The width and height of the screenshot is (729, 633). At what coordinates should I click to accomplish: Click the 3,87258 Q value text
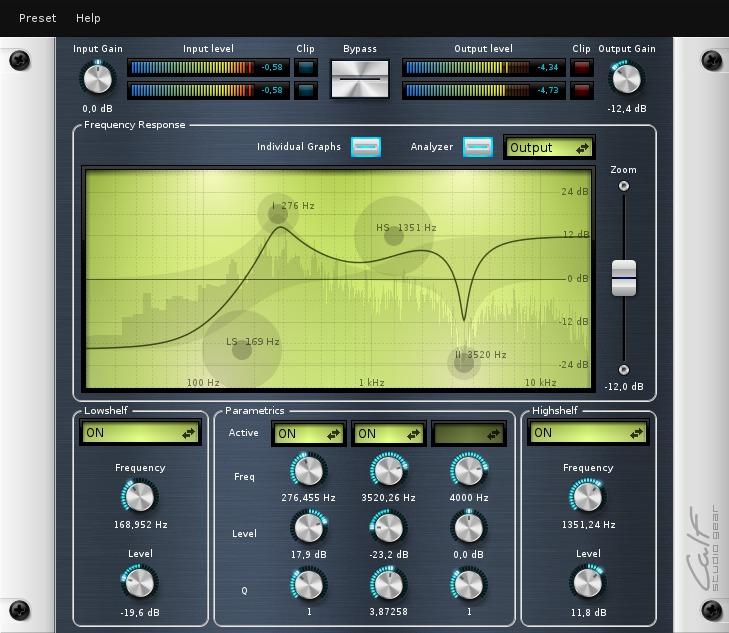pyautogui.click(x=389, y=612)
